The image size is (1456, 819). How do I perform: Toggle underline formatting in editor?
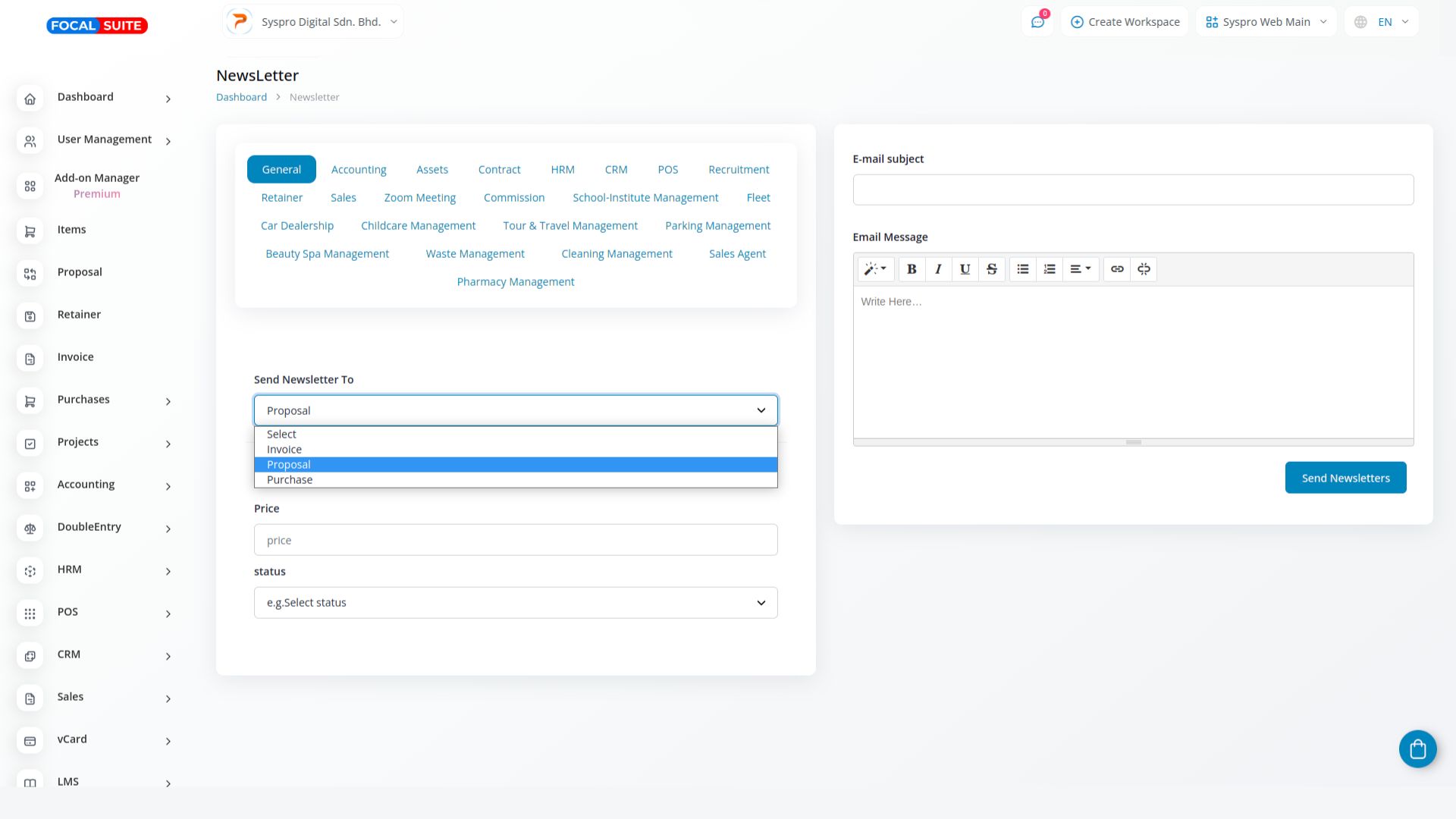point(965,269)
